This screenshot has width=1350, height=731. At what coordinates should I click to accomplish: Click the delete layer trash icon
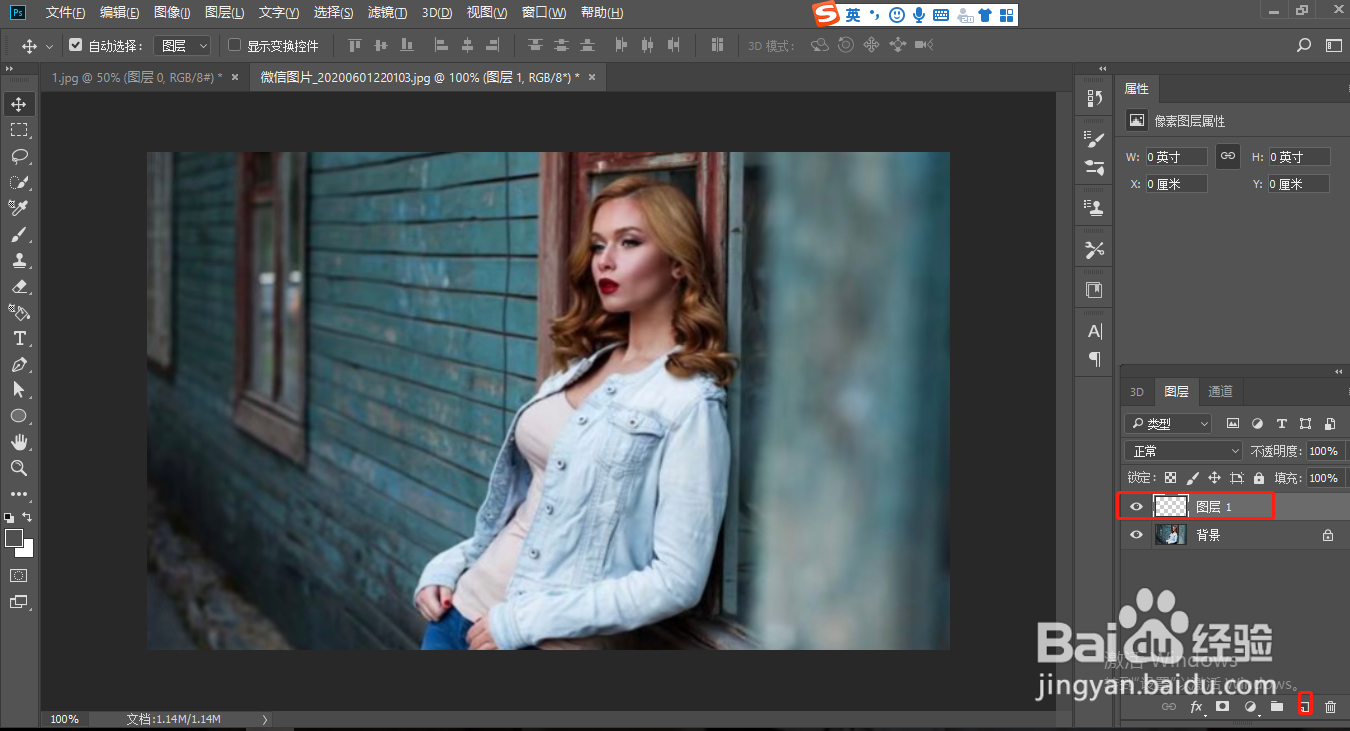(x=1330, y=707)
